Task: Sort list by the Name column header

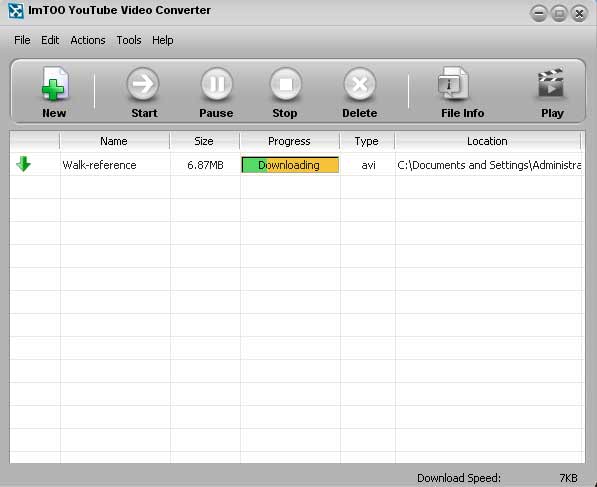Action: 115,141
